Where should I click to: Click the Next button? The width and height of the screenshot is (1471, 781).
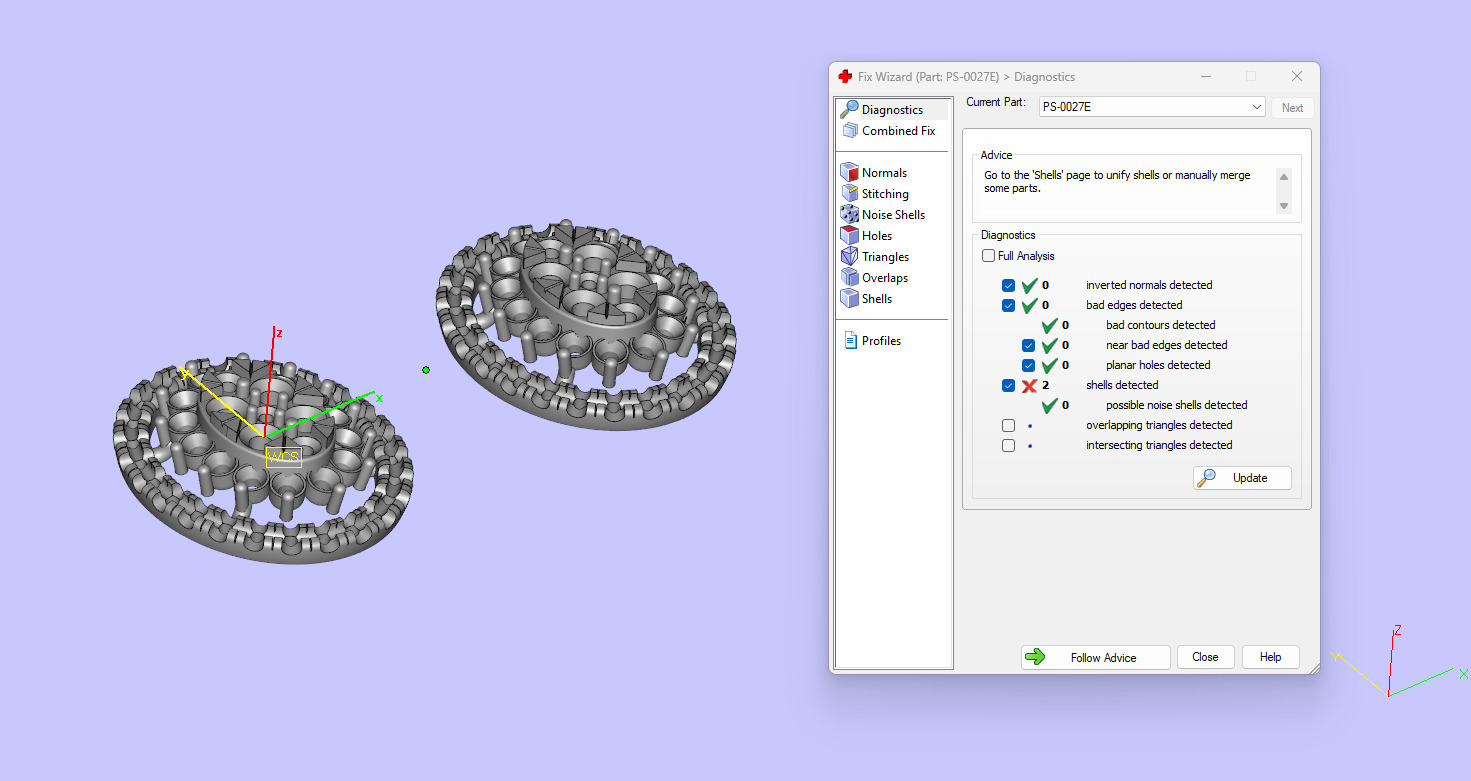pos(1292,107)
